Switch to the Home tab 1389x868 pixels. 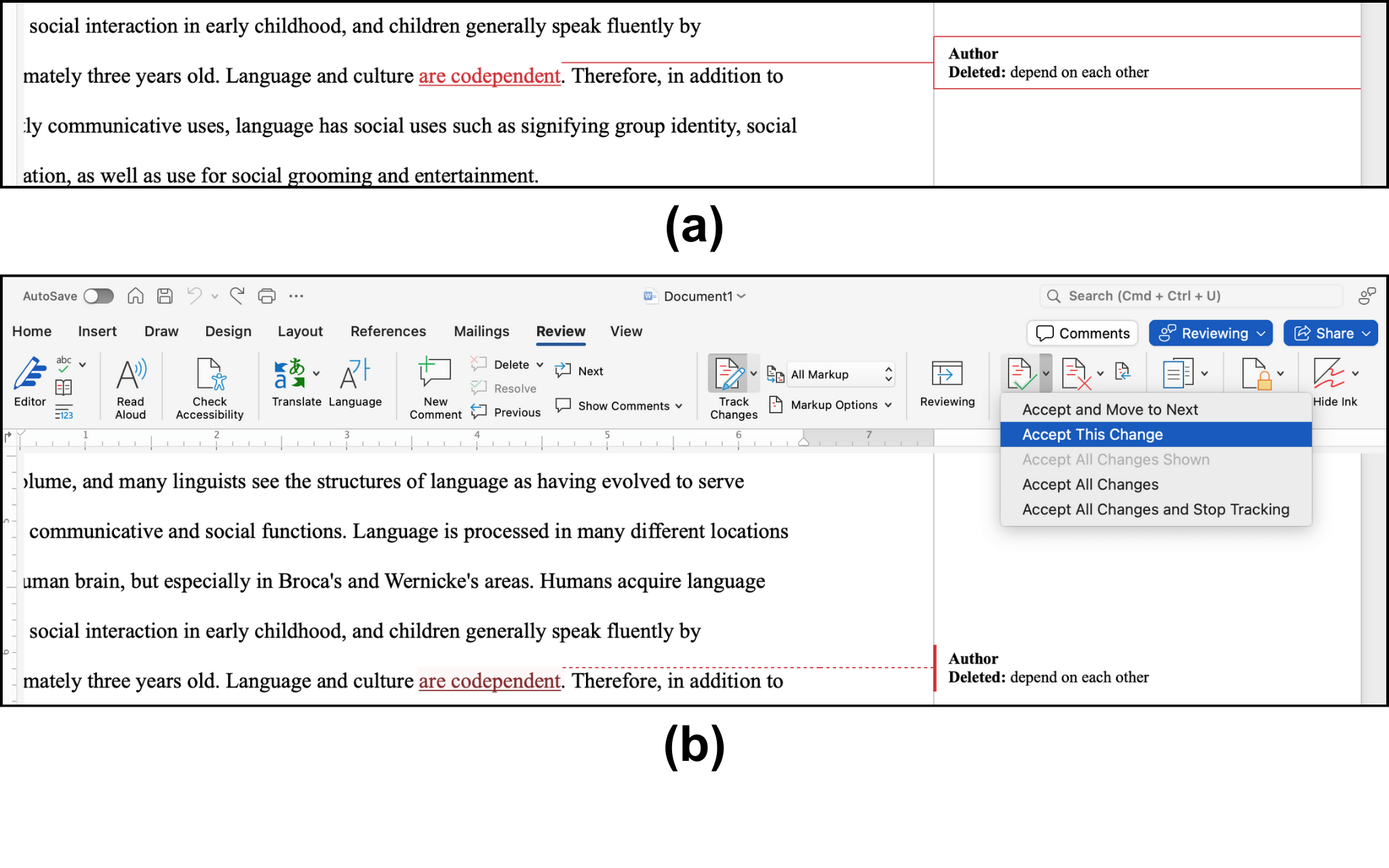32,331
